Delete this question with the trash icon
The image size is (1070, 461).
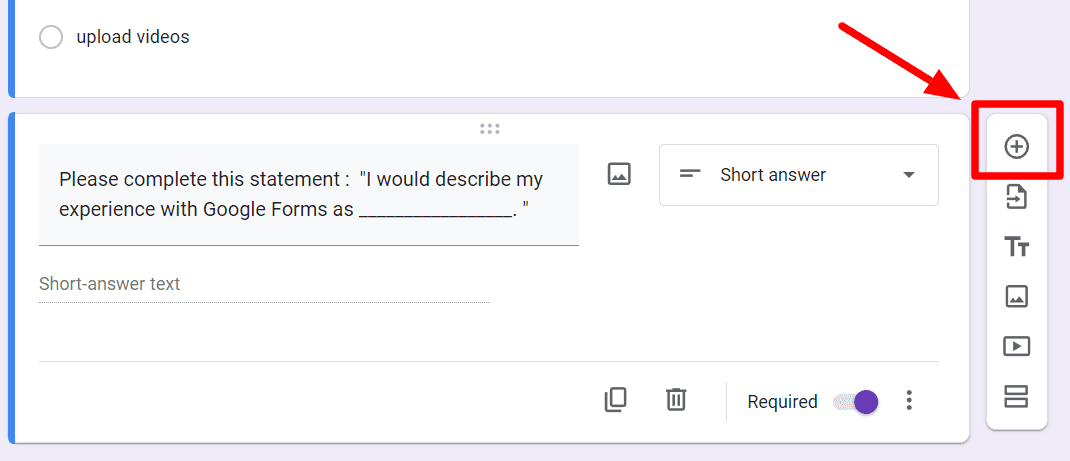pos(676,400)
